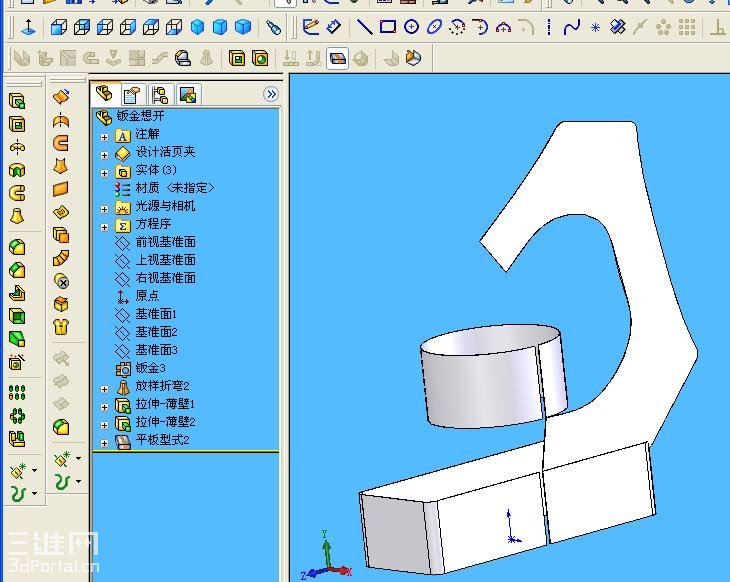Expand the 方程序 tree node
The height and width of the screenshot is (582, 730).
(x=104, y=227)
